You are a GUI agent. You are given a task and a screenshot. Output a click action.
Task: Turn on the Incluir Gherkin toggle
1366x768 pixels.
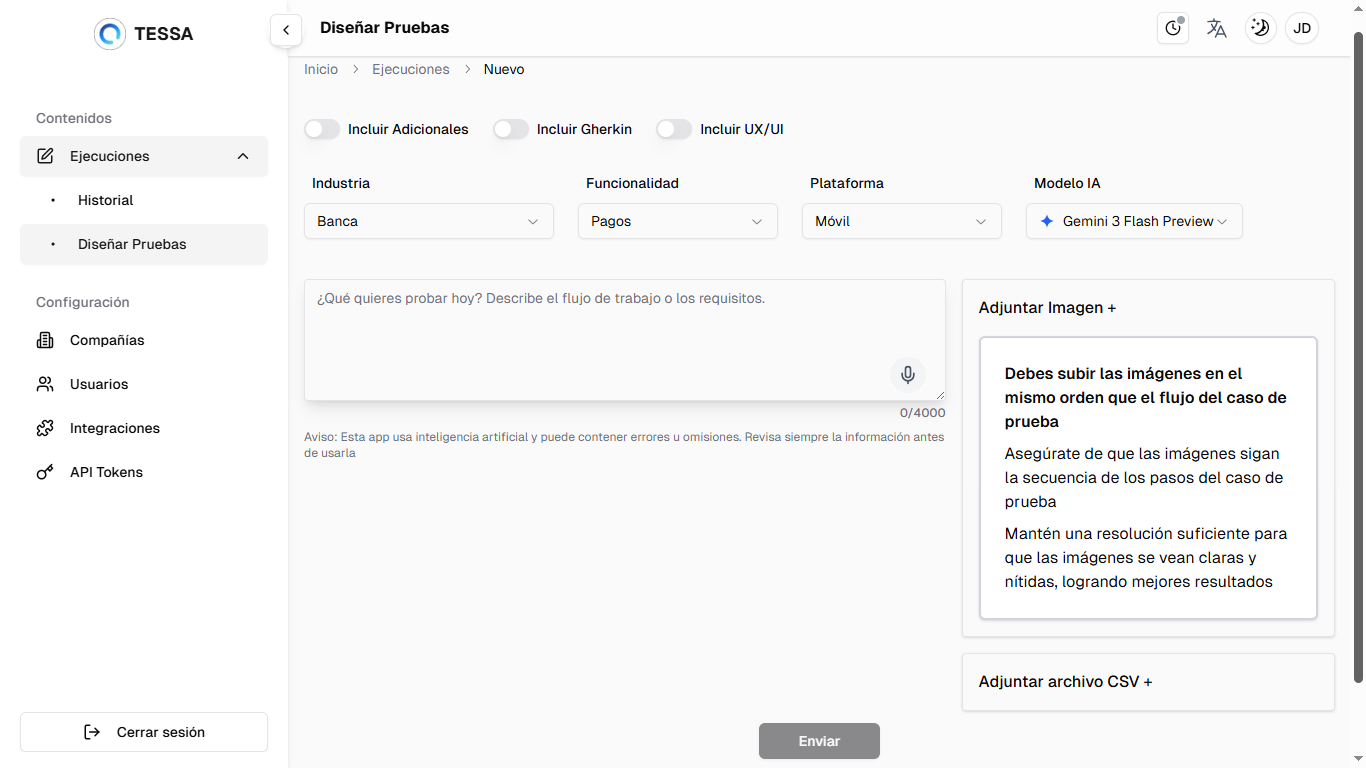tap(511, 129)
